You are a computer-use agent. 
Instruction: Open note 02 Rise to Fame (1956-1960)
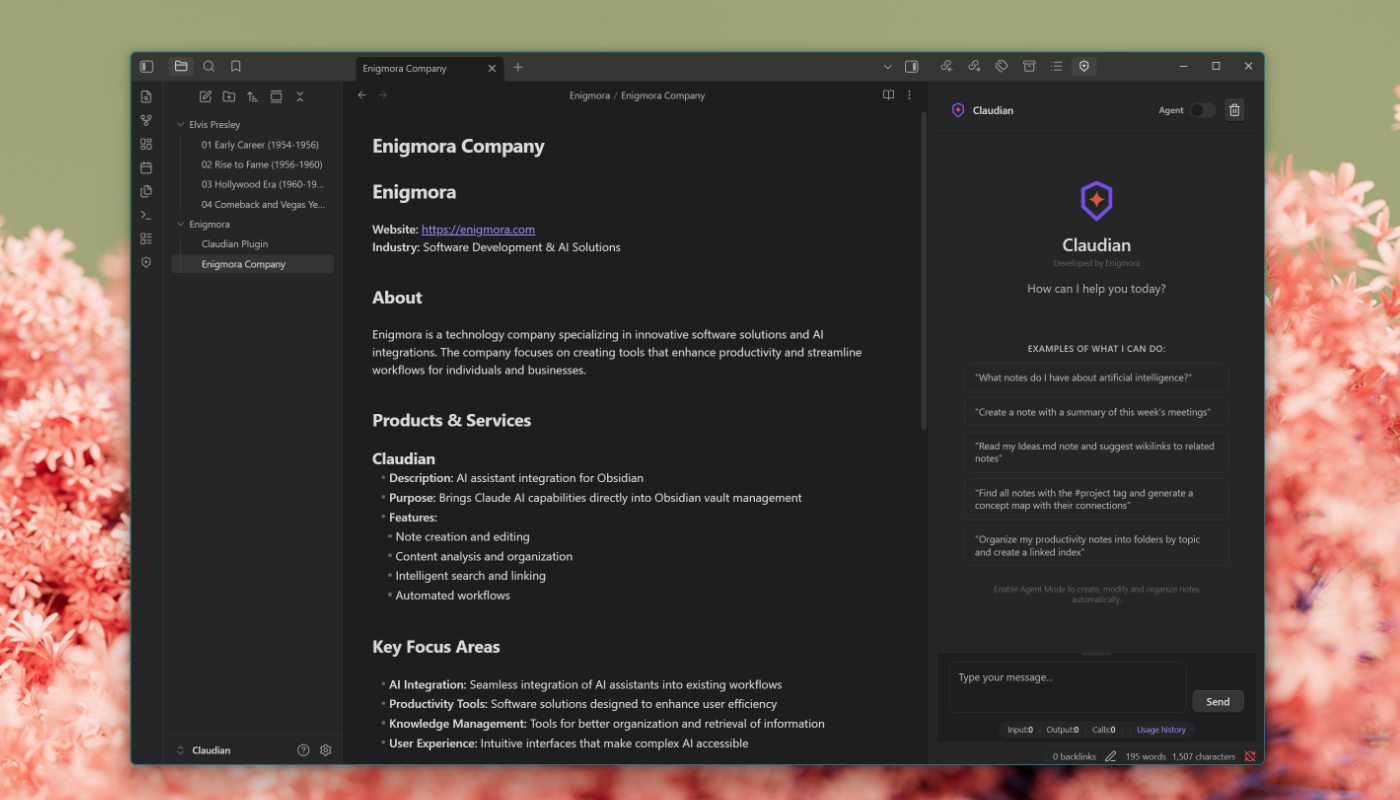(x=261, y=165)
